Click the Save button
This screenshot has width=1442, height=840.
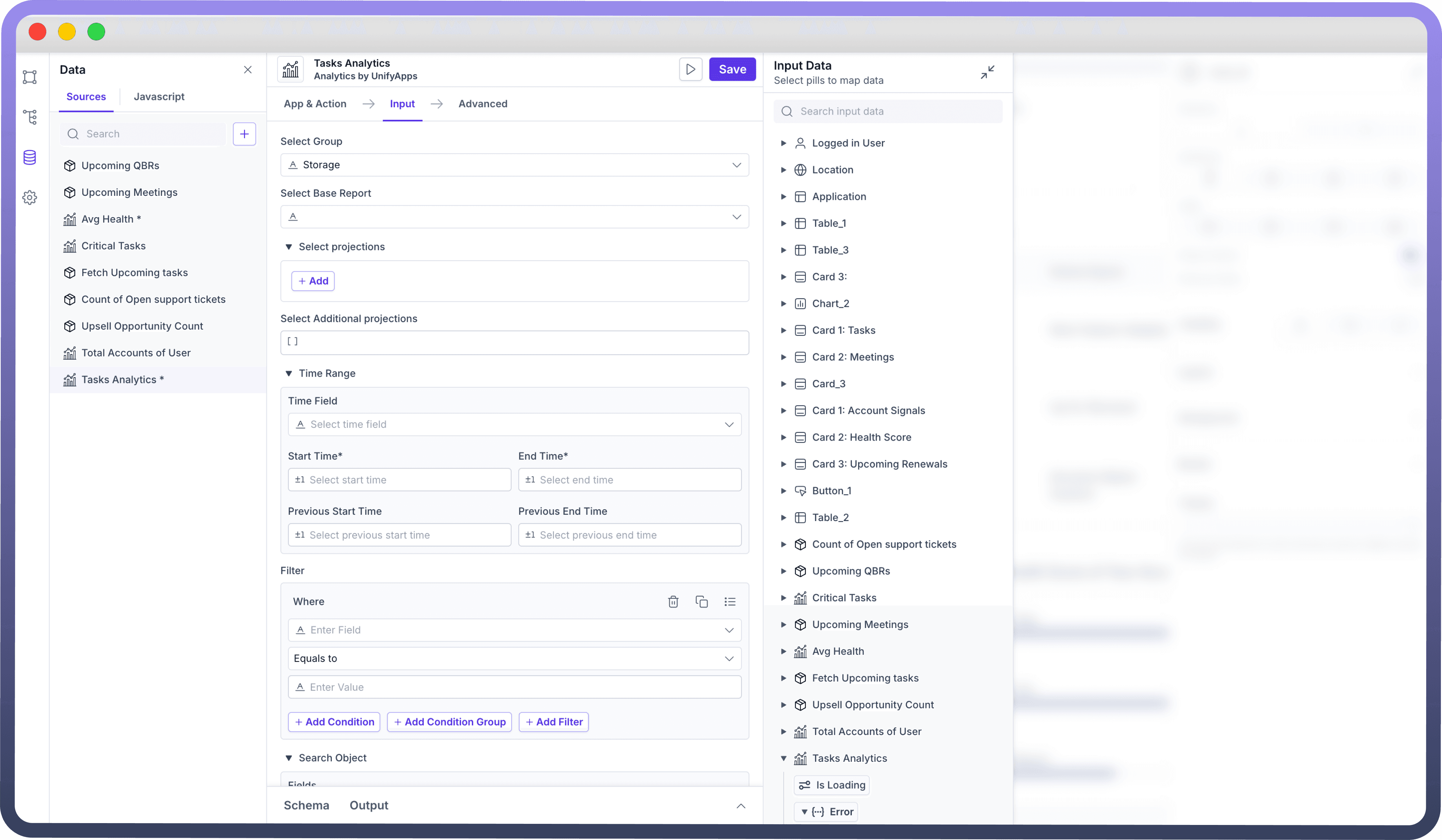tap(732, 69)
